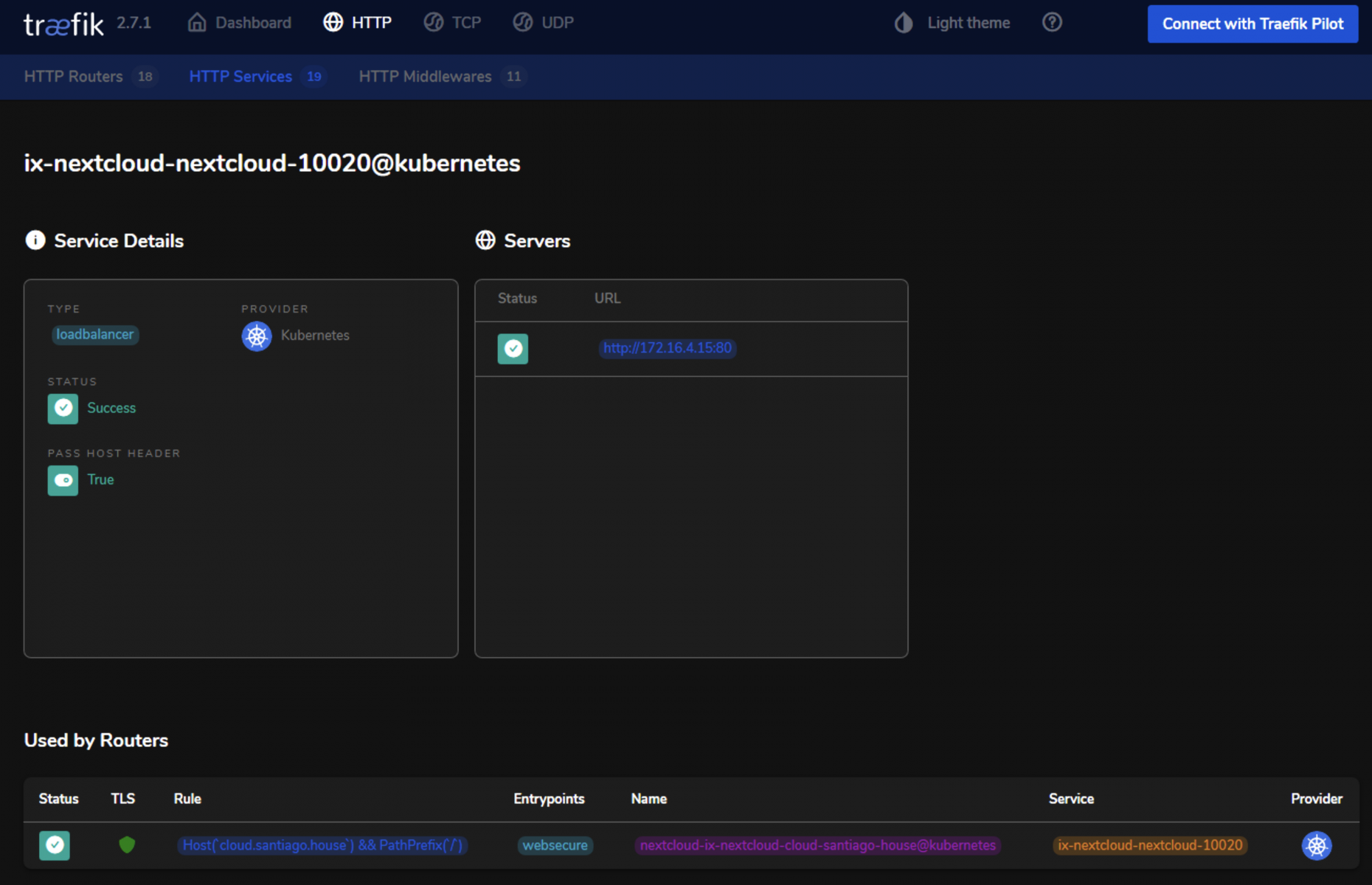1372x885 pixels.
Task: Open the server URL http://172.16.4.15:80
Action: [x=667, y=348]
